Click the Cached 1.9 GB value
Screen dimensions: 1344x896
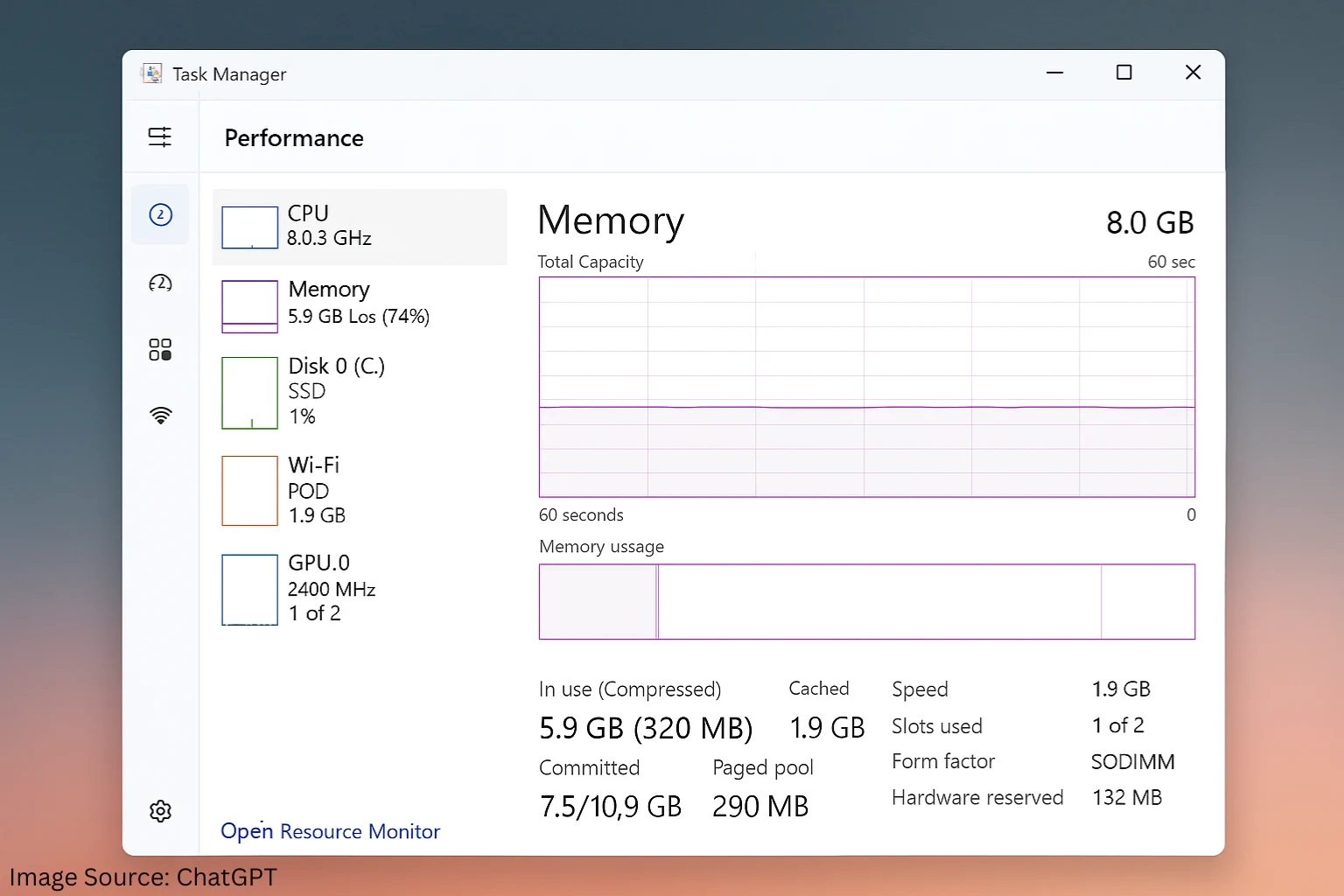[x=827, y=728]
